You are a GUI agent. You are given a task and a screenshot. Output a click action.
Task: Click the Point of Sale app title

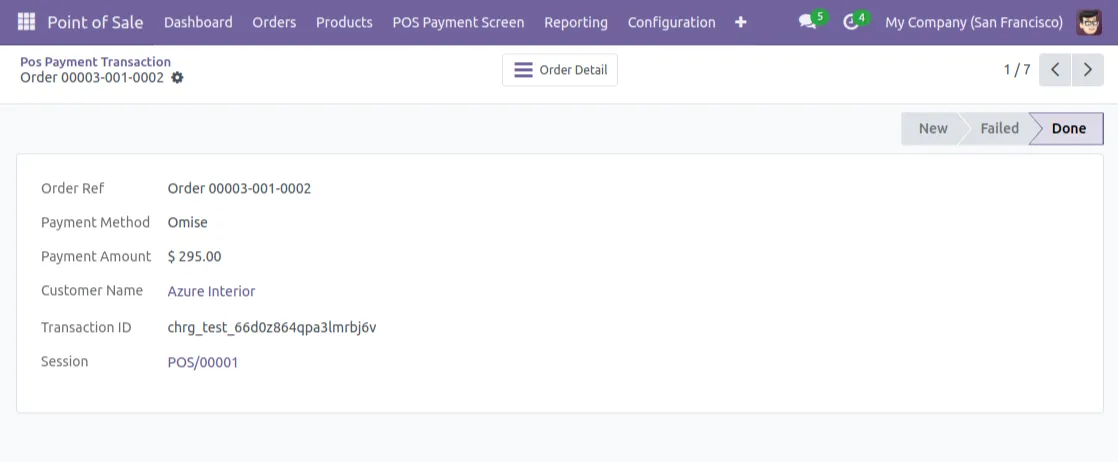point(96,22)
